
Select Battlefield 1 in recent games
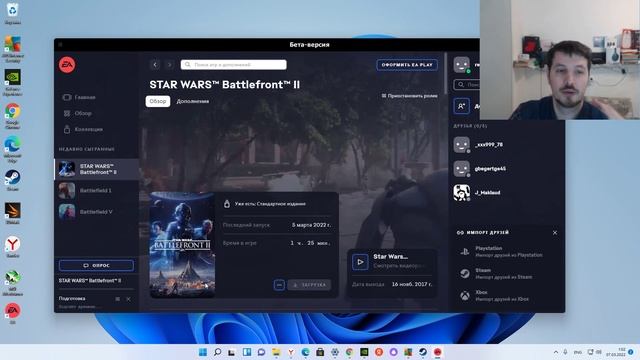97,190
